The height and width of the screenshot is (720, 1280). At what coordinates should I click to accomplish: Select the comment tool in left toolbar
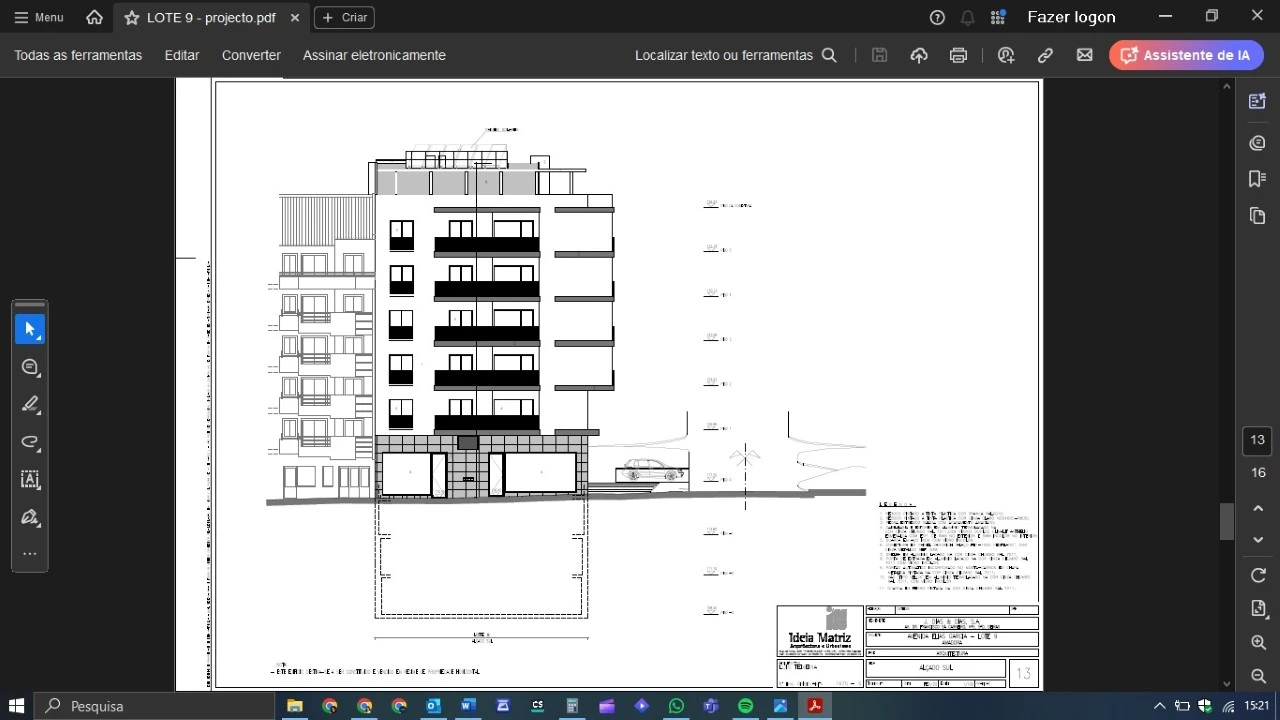(x=30, y=367)
